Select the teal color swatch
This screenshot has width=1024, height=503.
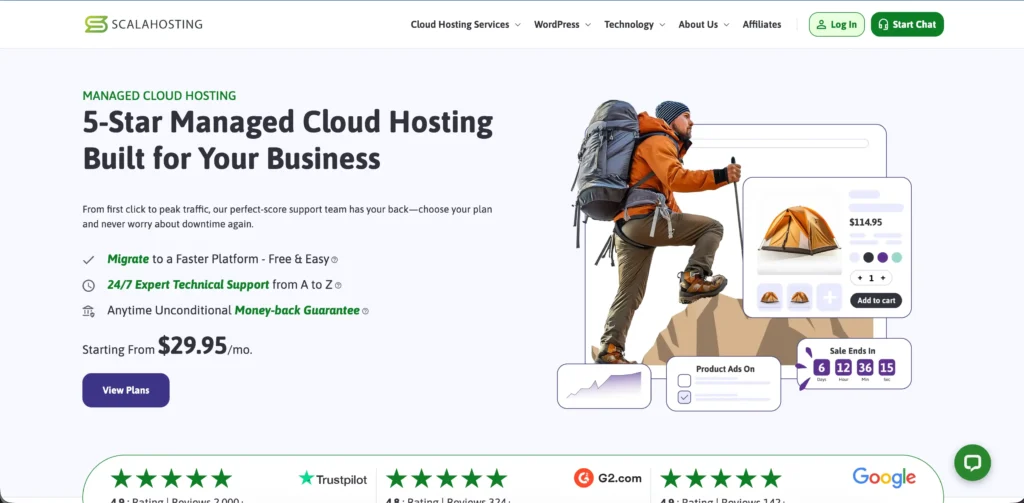point(897,257)
